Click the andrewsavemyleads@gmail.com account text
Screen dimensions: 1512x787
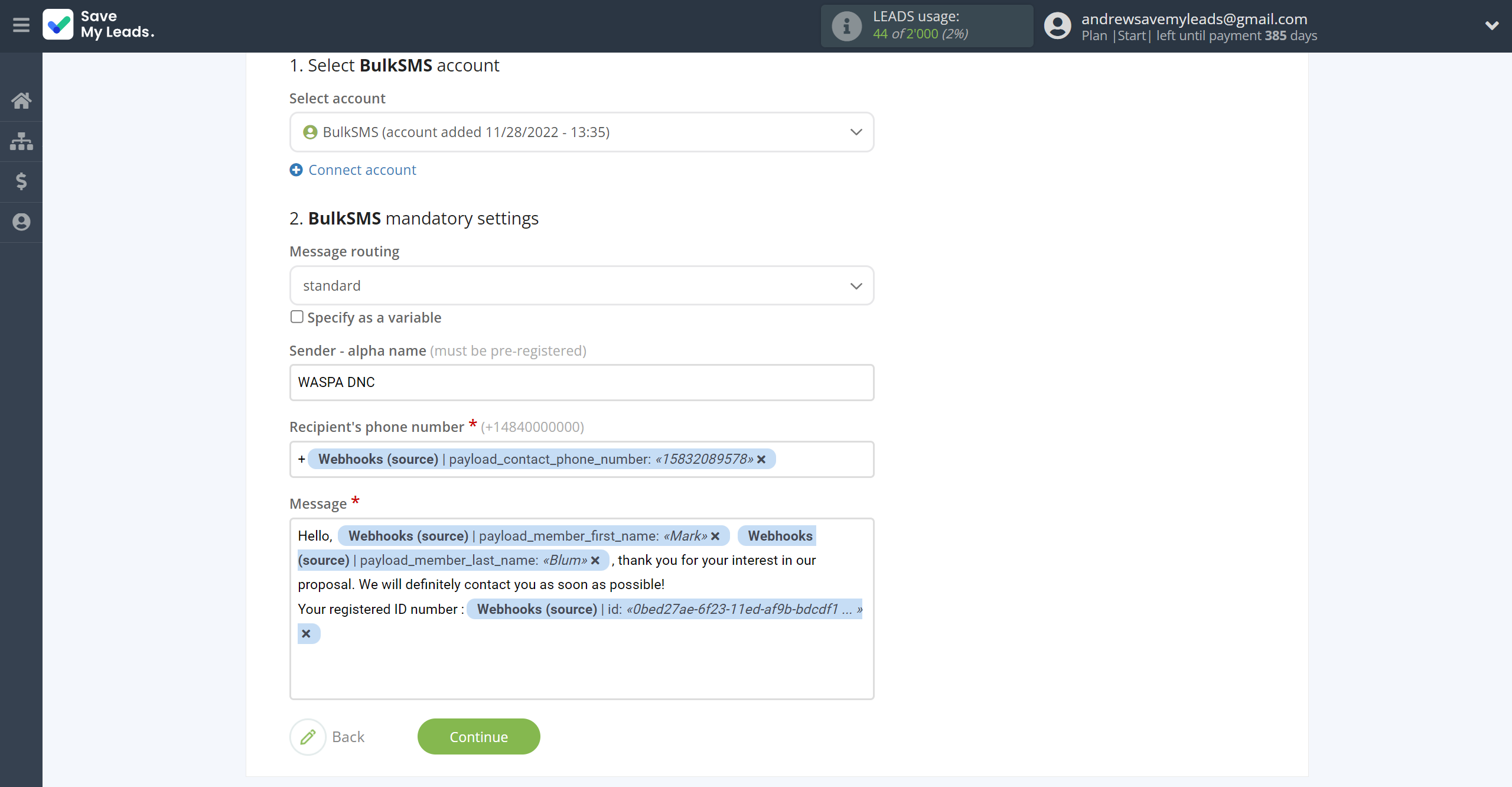(x=1194, y=19)
